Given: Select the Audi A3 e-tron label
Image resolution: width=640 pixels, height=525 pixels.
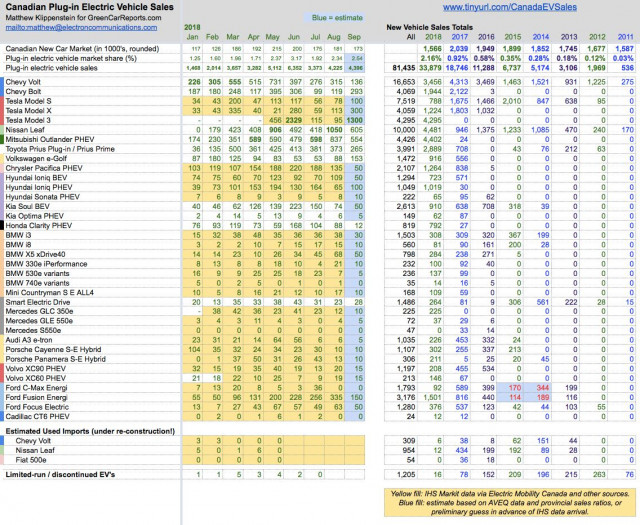Looking at the screenshot, I should click(x=29, y=340).
